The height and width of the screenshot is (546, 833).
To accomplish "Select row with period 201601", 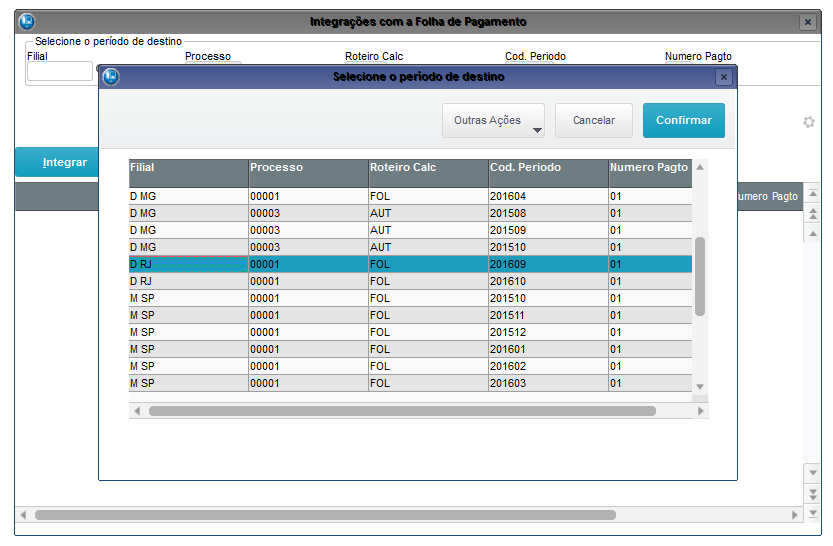I will pyautogui.click(x=410, y=349).
